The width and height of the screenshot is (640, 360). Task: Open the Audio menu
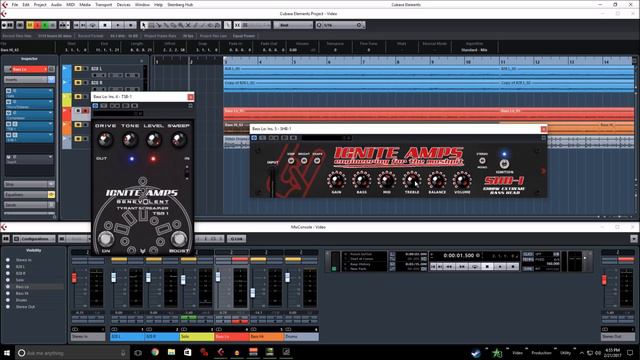coord(56,4)
